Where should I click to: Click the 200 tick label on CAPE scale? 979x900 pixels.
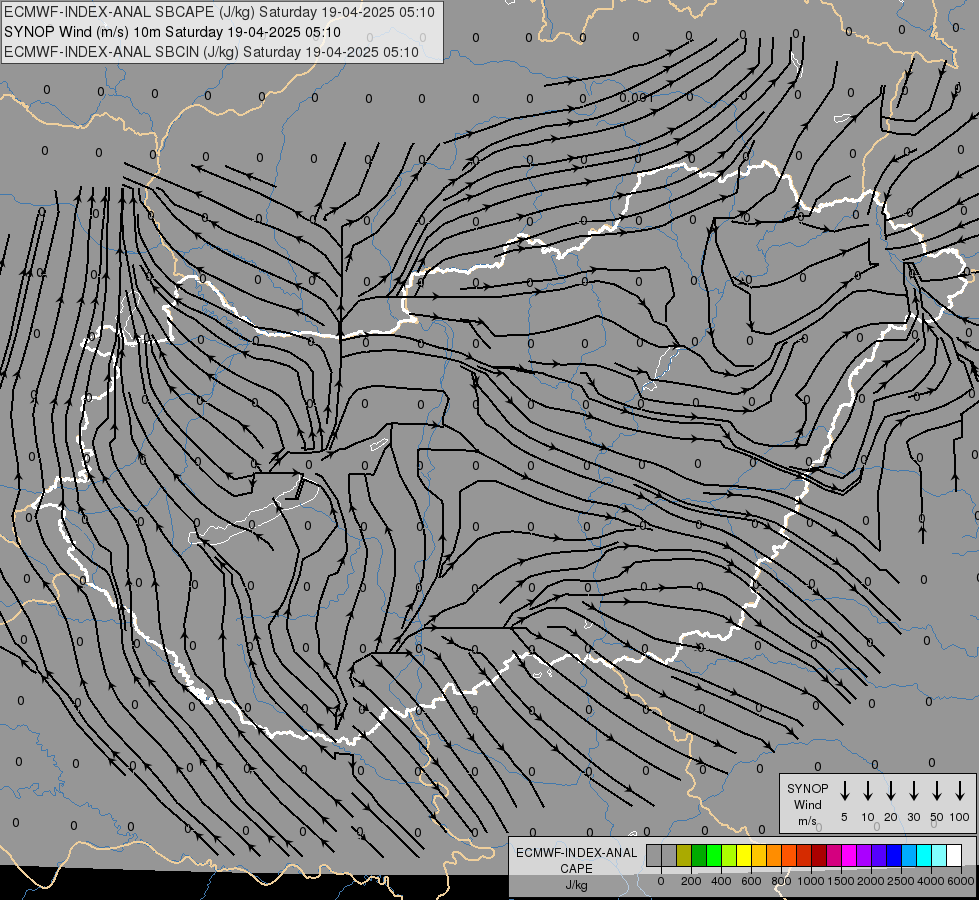coord(691,881)
